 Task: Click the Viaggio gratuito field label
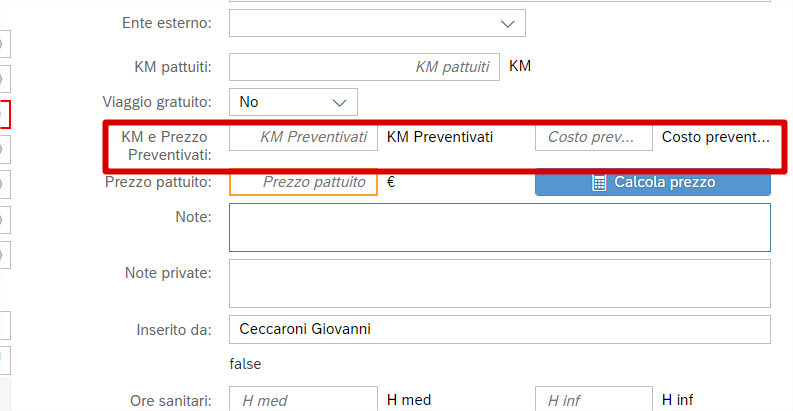pos(156,102)
